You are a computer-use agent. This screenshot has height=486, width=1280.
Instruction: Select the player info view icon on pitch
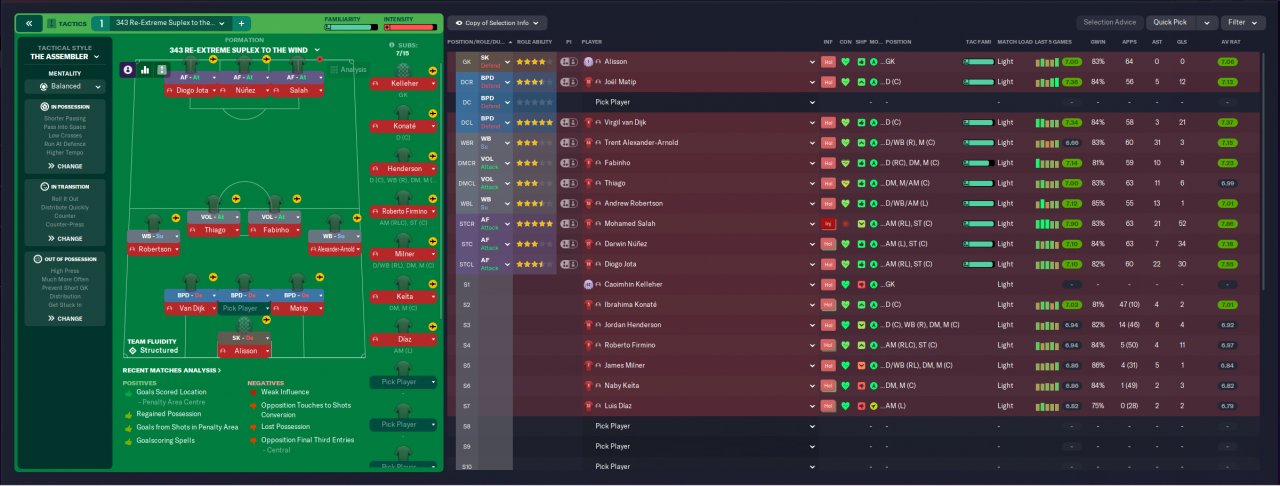tap(128, 70)
